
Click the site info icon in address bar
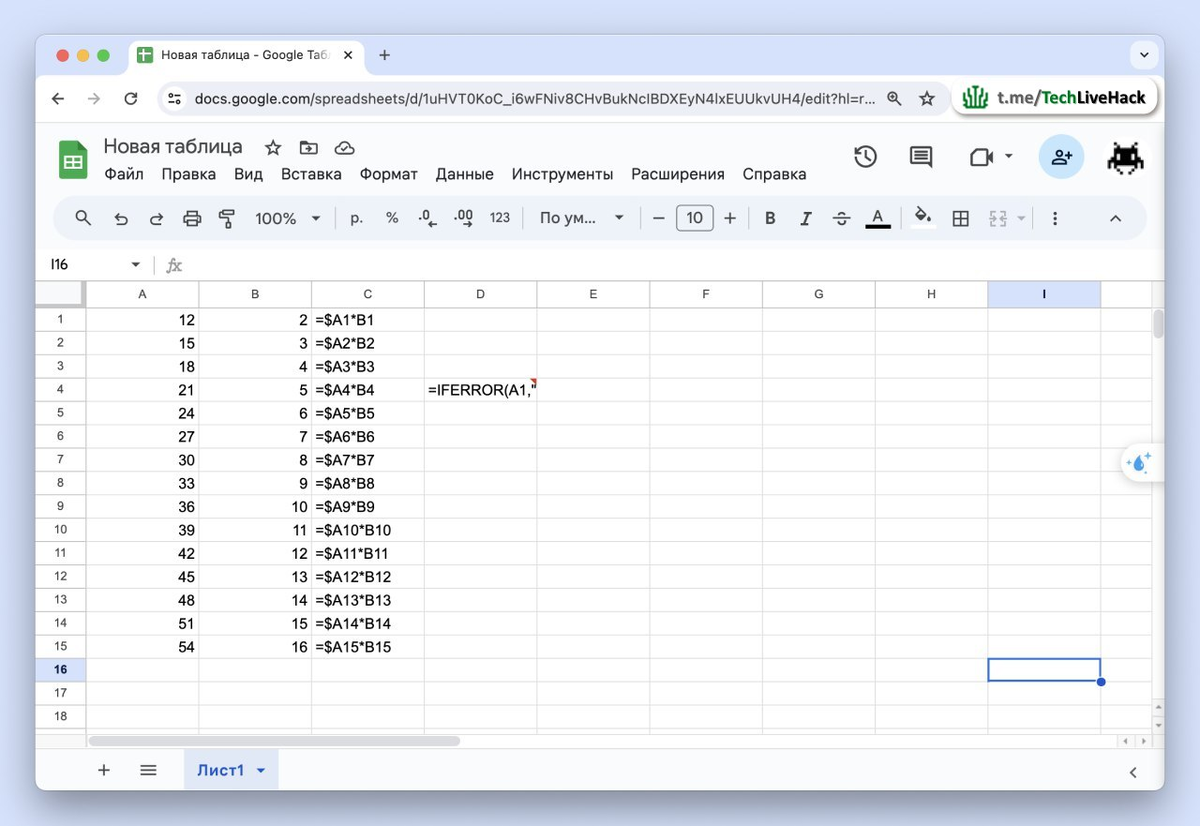[175, 98]
